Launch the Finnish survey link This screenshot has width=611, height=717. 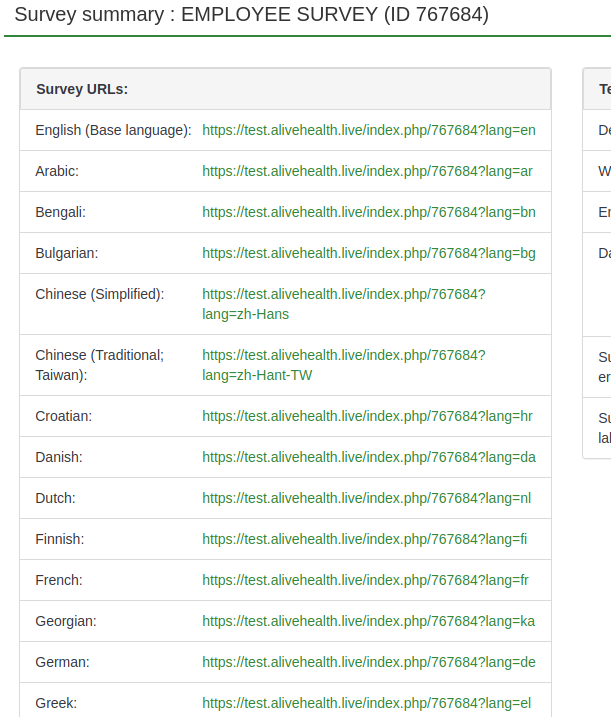coord(364,539)
